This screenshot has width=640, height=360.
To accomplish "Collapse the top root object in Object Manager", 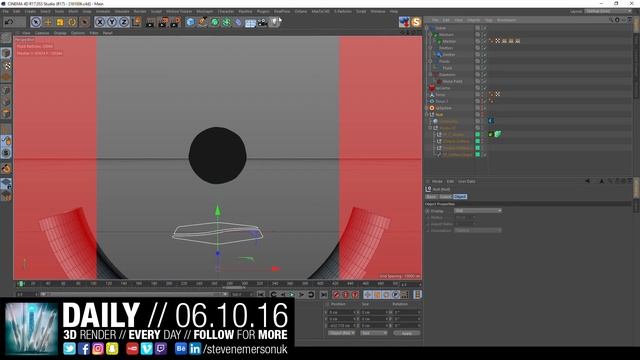I will 427,28.
